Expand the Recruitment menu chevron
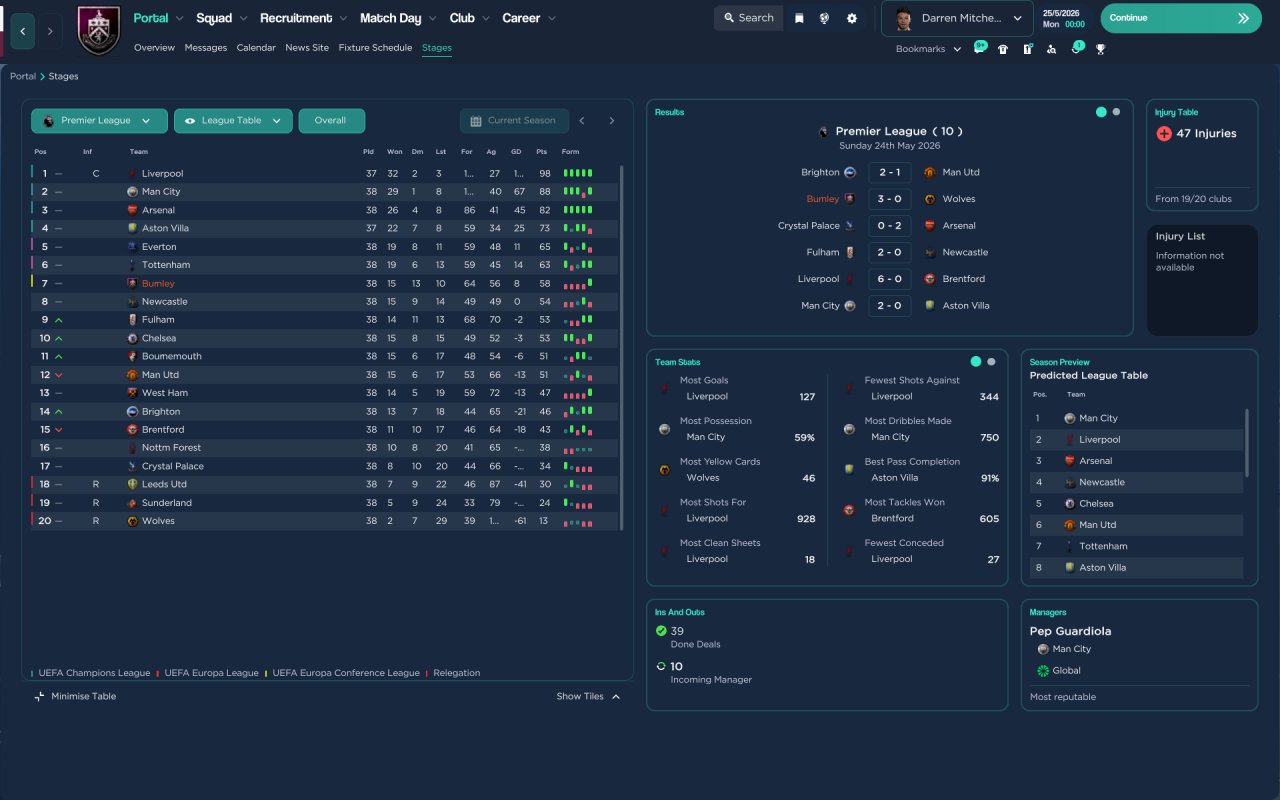Screen dimensions: 1280x800 click(x=343, y=19)
